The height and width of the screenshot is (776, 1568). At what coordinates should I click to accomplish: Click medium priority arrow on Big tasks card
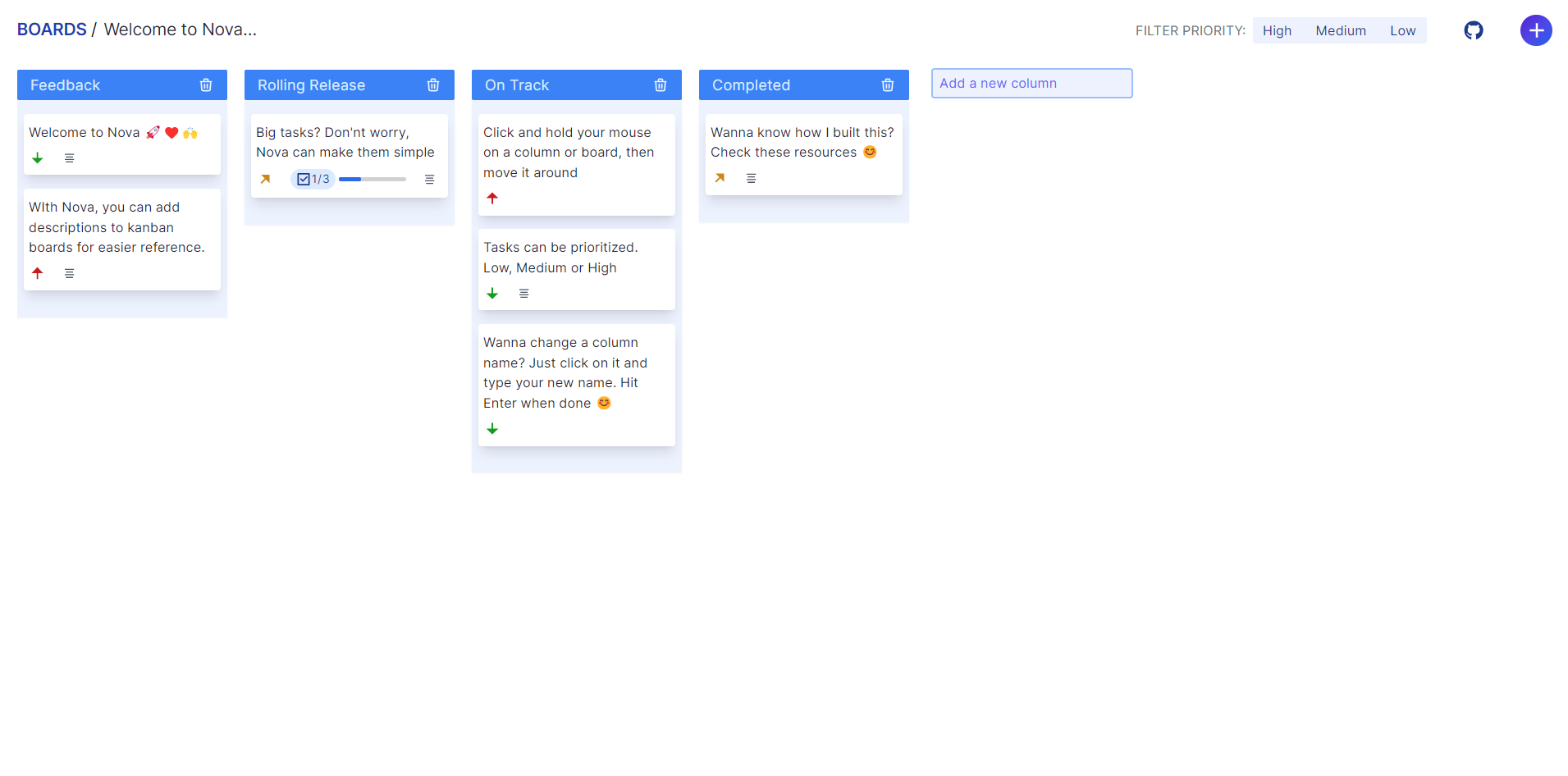tap(265, 179)
